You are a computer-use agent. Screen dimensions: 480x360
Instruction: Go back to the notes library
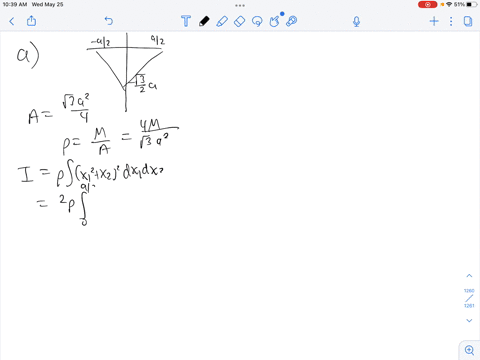pyautogui.click(x=12, y=21)
